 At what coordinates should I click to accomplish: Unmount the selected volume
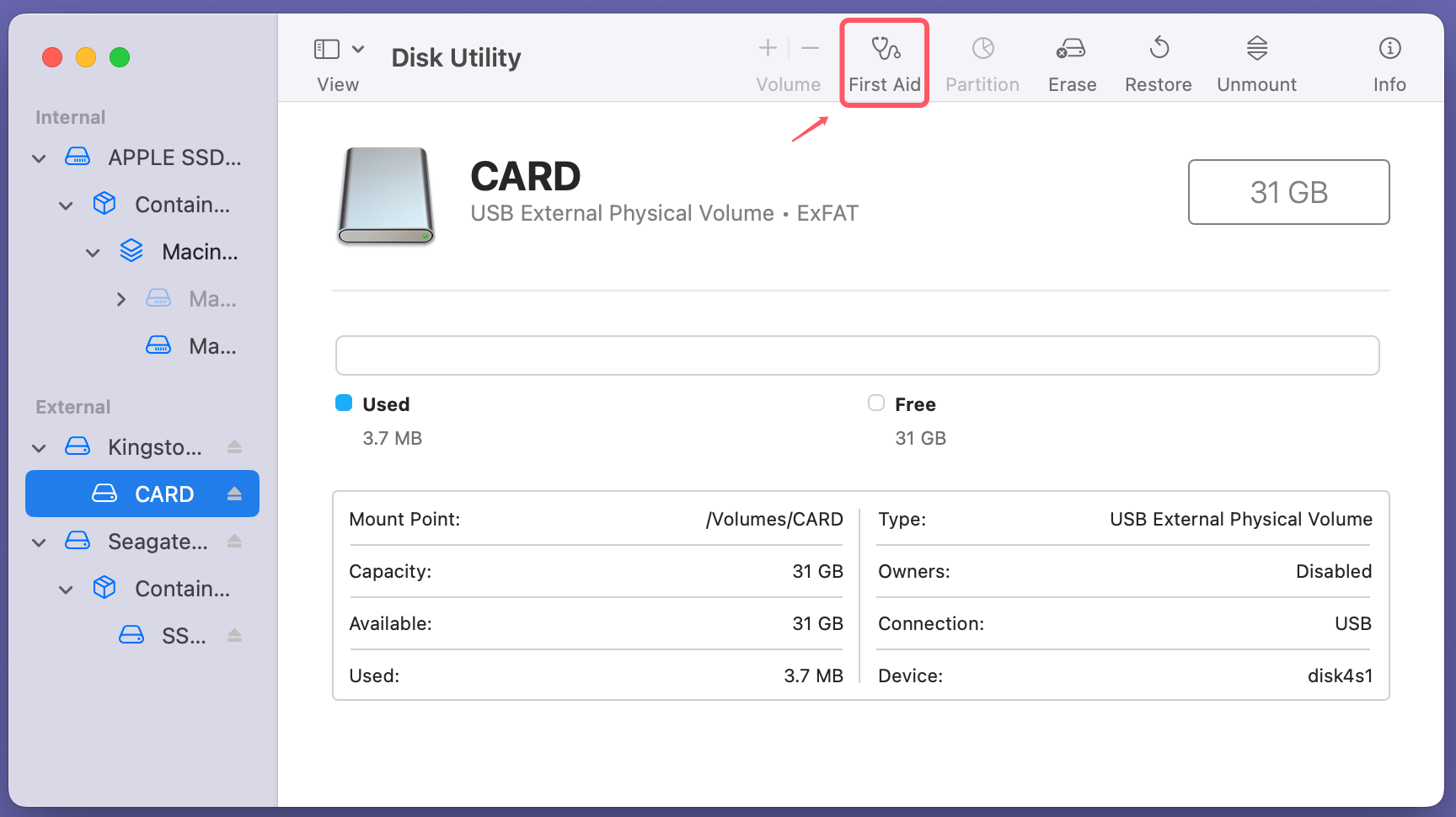coord(1256,61)
